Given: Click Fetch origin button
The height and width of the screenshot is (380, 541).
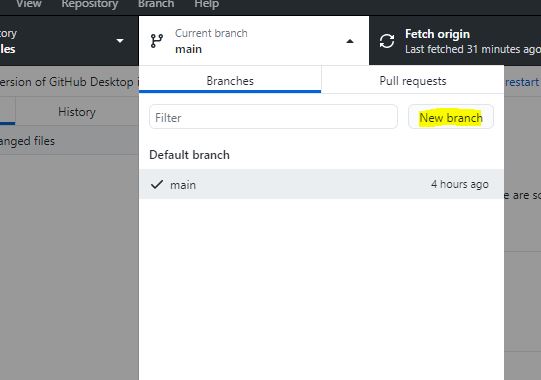Looking at the screenshot, I should [x=455, y=41].
